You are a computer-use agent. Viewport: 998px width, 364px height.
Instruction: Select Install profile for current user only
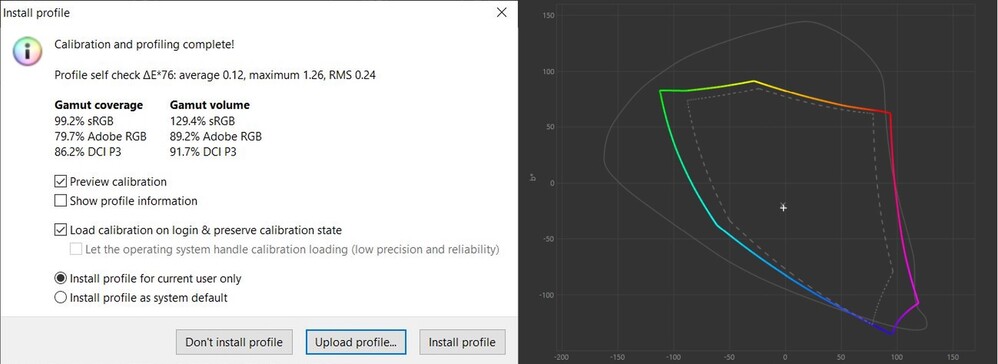click(60, 279)
